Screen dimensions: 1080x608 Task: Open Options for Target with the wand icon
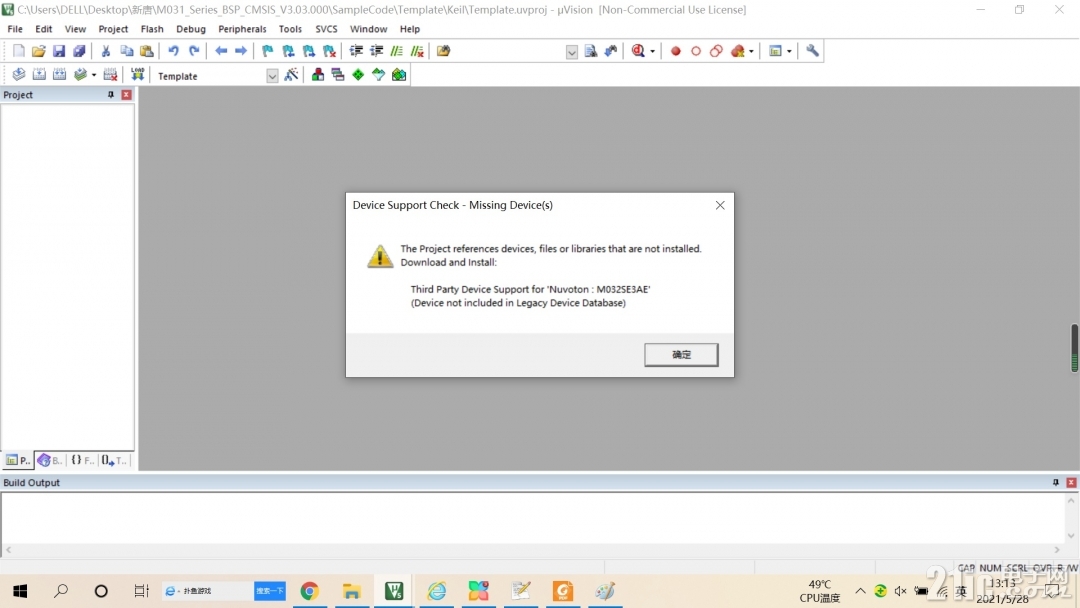(x=291, y=74)
